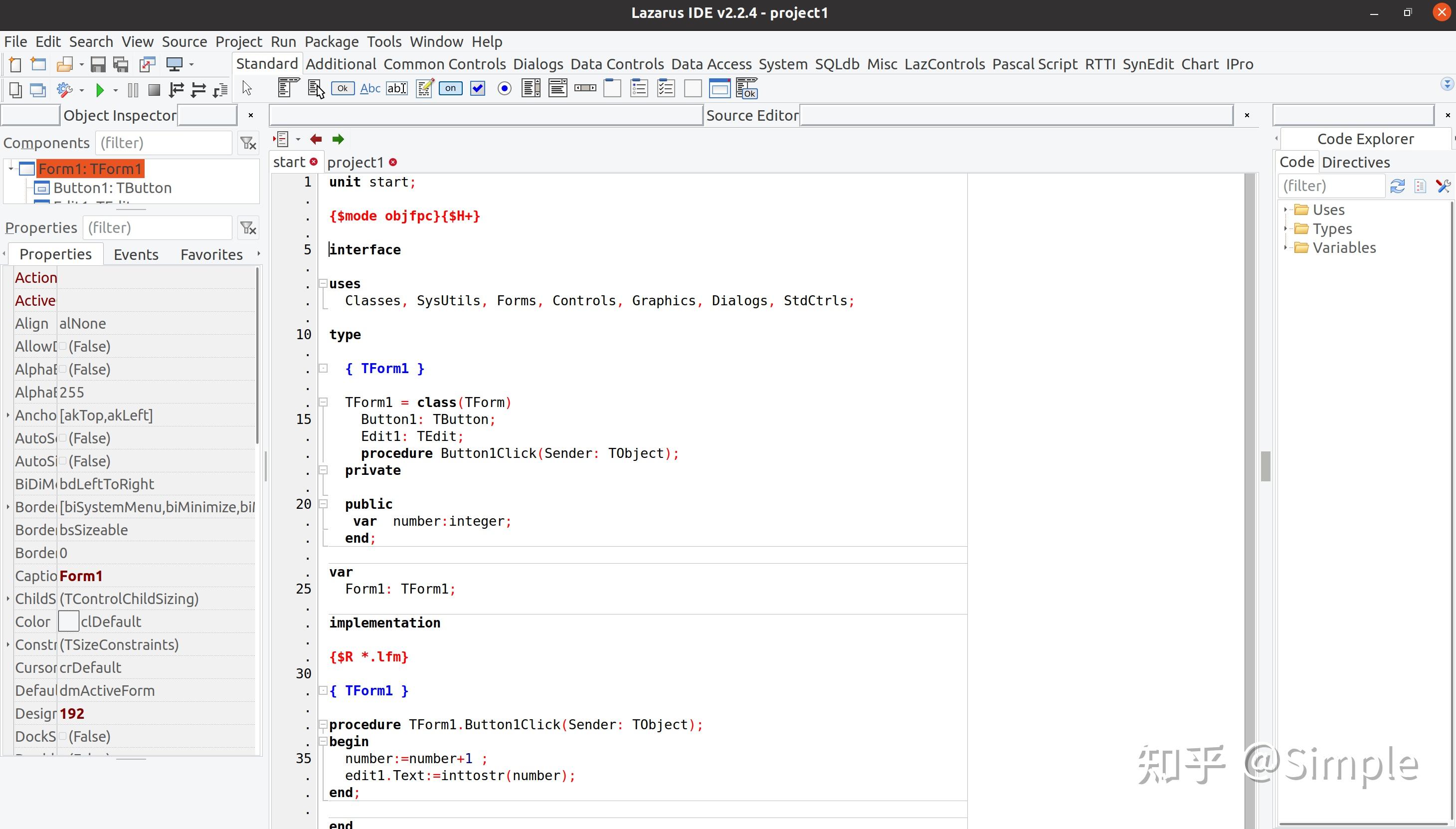This screenshot has width=1456, height=829.
Task: Toggle the AutoSize (False) checkbox
Action: [63, 460]
